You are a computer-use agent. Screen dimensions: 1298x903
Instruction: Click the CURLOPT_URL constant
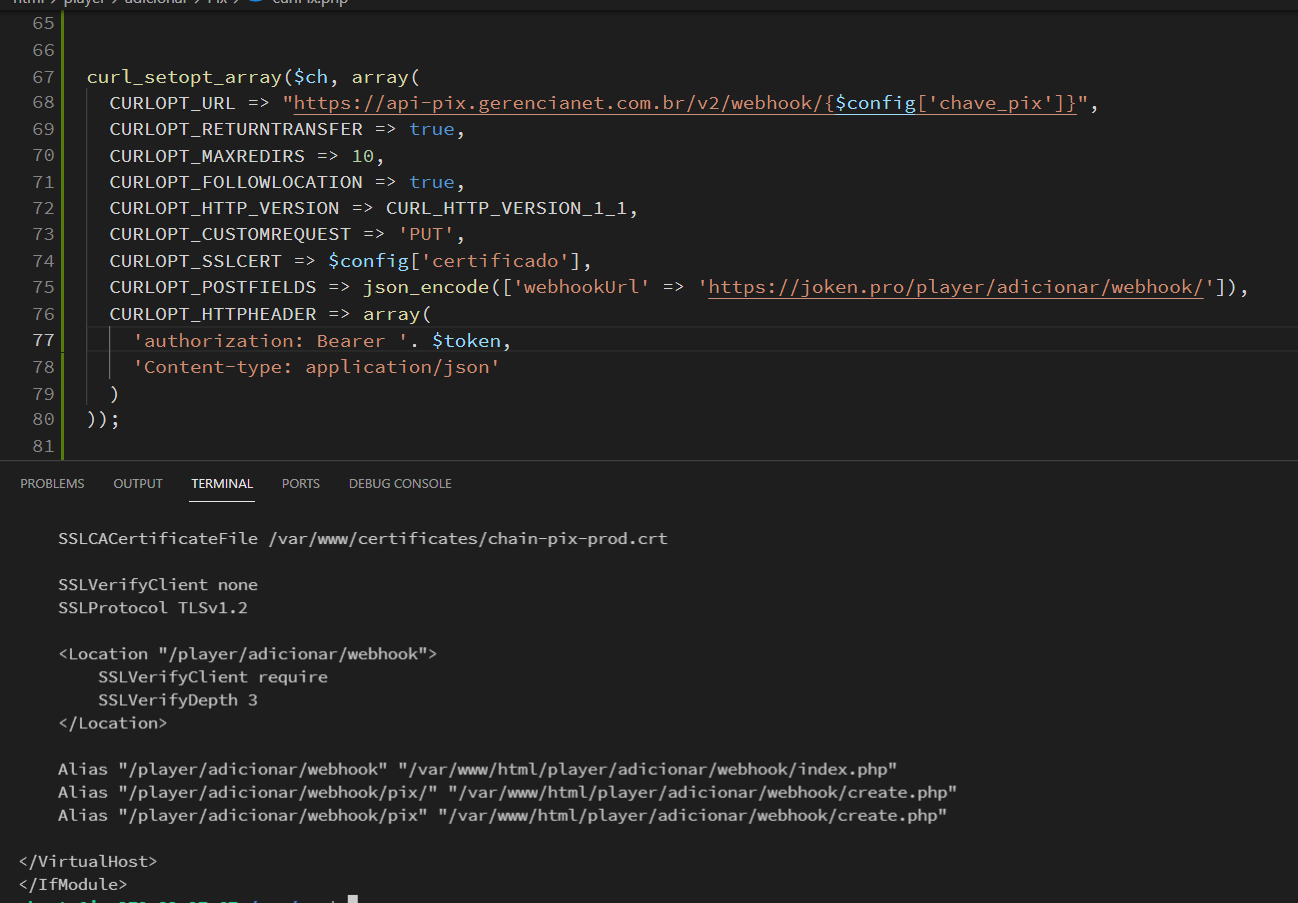tap(173, 103)
